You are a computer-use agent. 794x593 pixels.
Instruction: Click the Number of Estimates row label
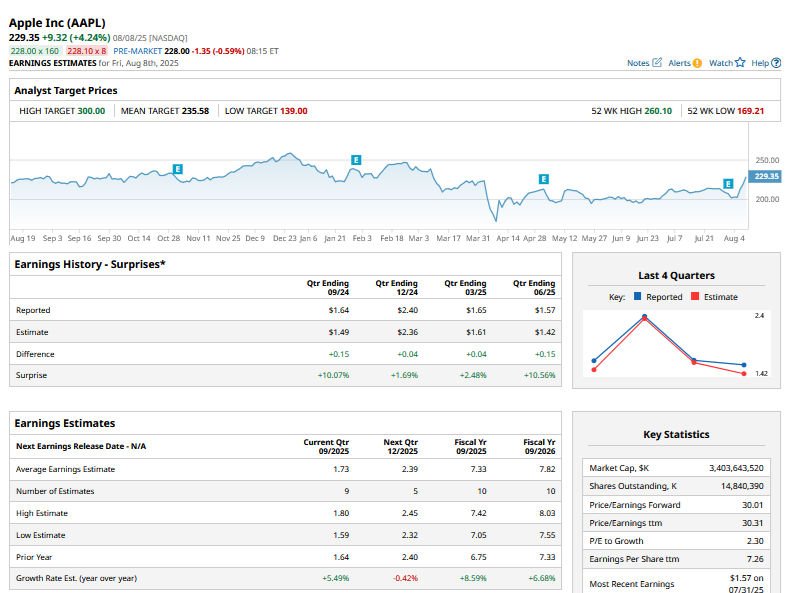(x=55, y=491)
